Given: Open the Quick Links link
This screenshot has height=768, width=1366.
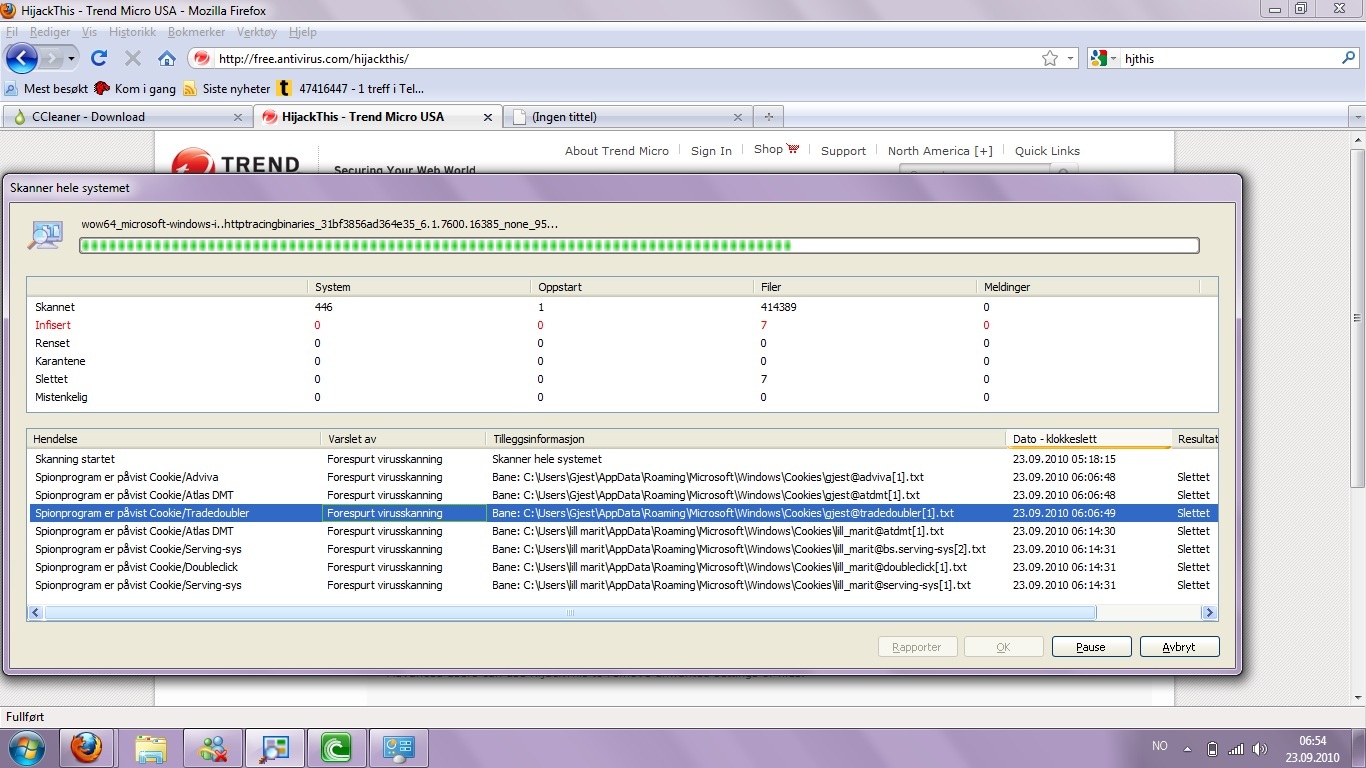Looking at the screenshot, I should tap(1047, 151).
